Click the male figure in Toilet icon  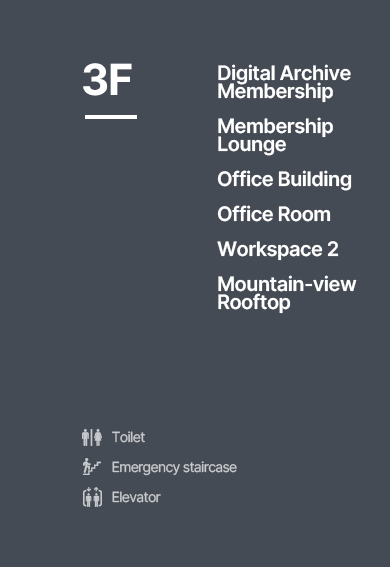(85, 437)
